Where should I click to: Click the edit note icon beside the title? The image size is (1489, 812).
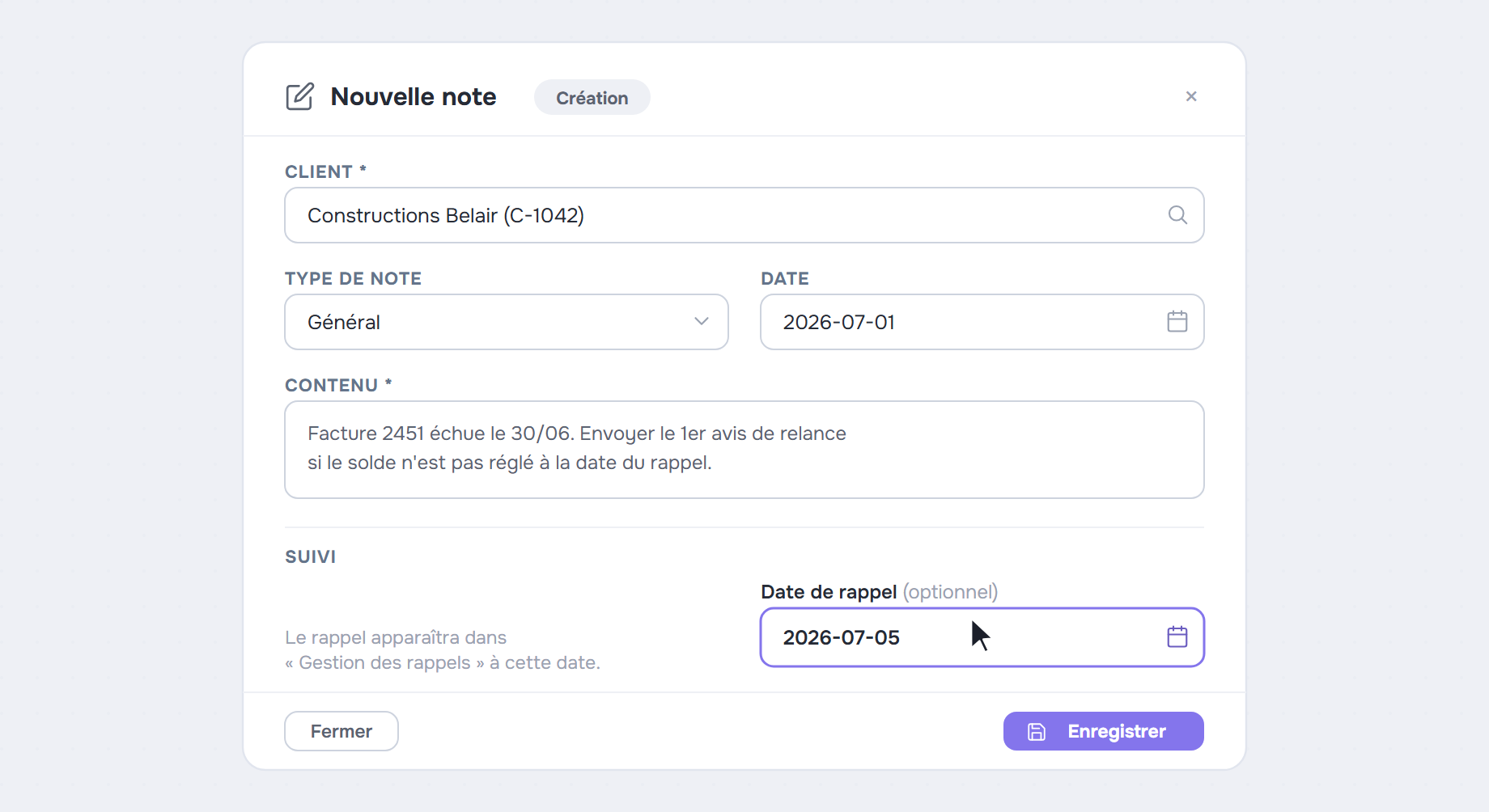[299, 97]
